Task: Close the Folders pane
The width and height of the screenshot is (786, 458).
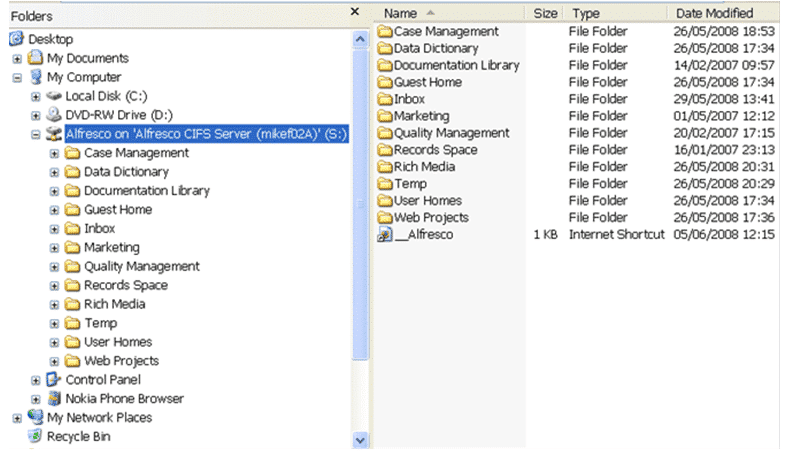Action: (x=355, y=12)
